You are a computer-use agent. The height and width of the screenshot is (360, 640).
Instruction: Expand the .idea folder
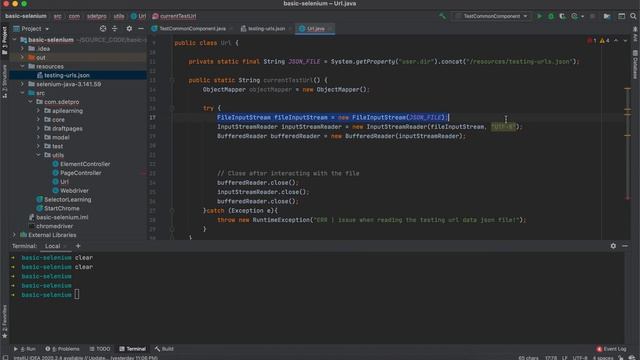22,49
